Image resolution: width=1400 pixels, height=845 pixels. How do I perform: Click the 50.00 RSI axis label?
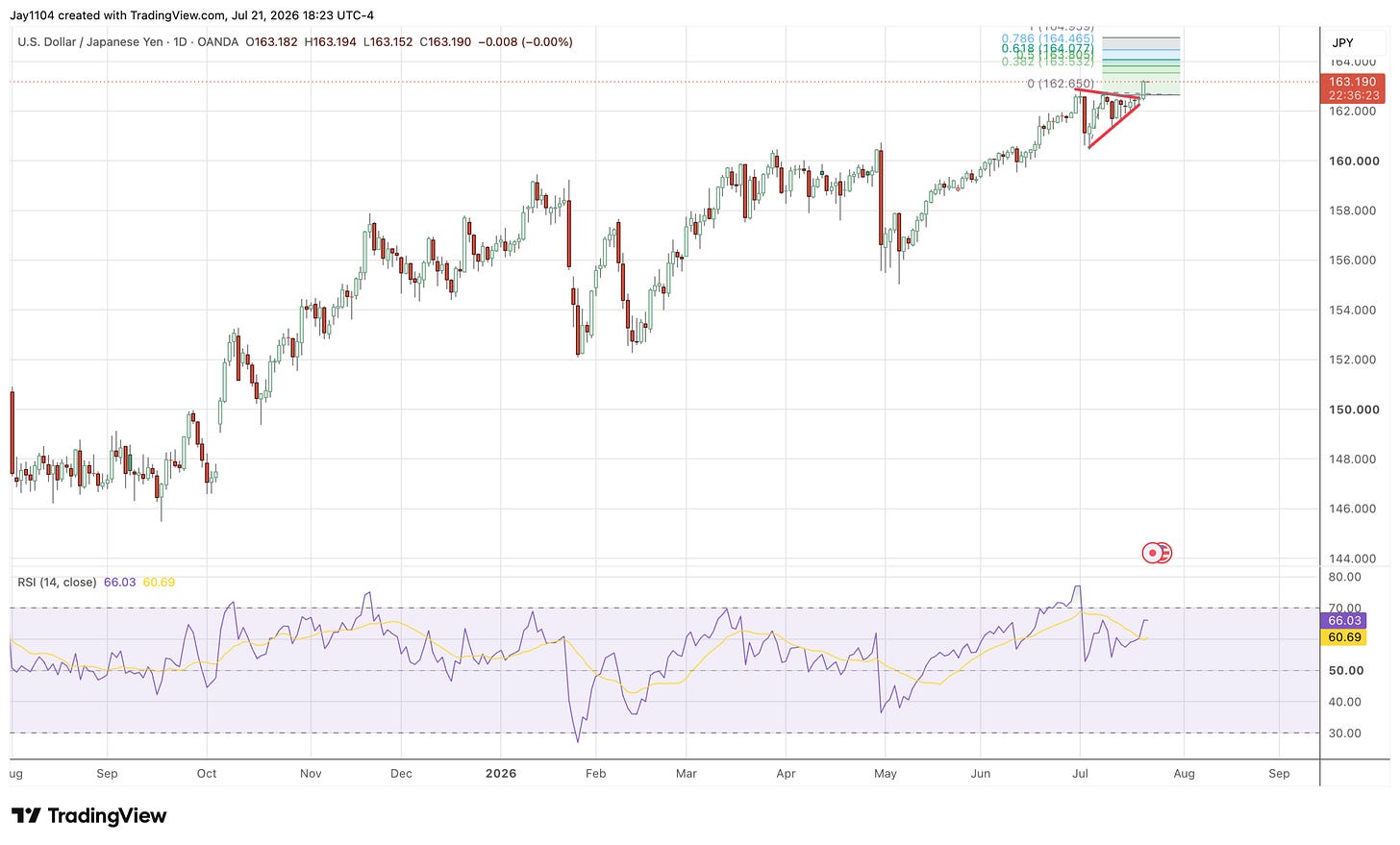1345,671
